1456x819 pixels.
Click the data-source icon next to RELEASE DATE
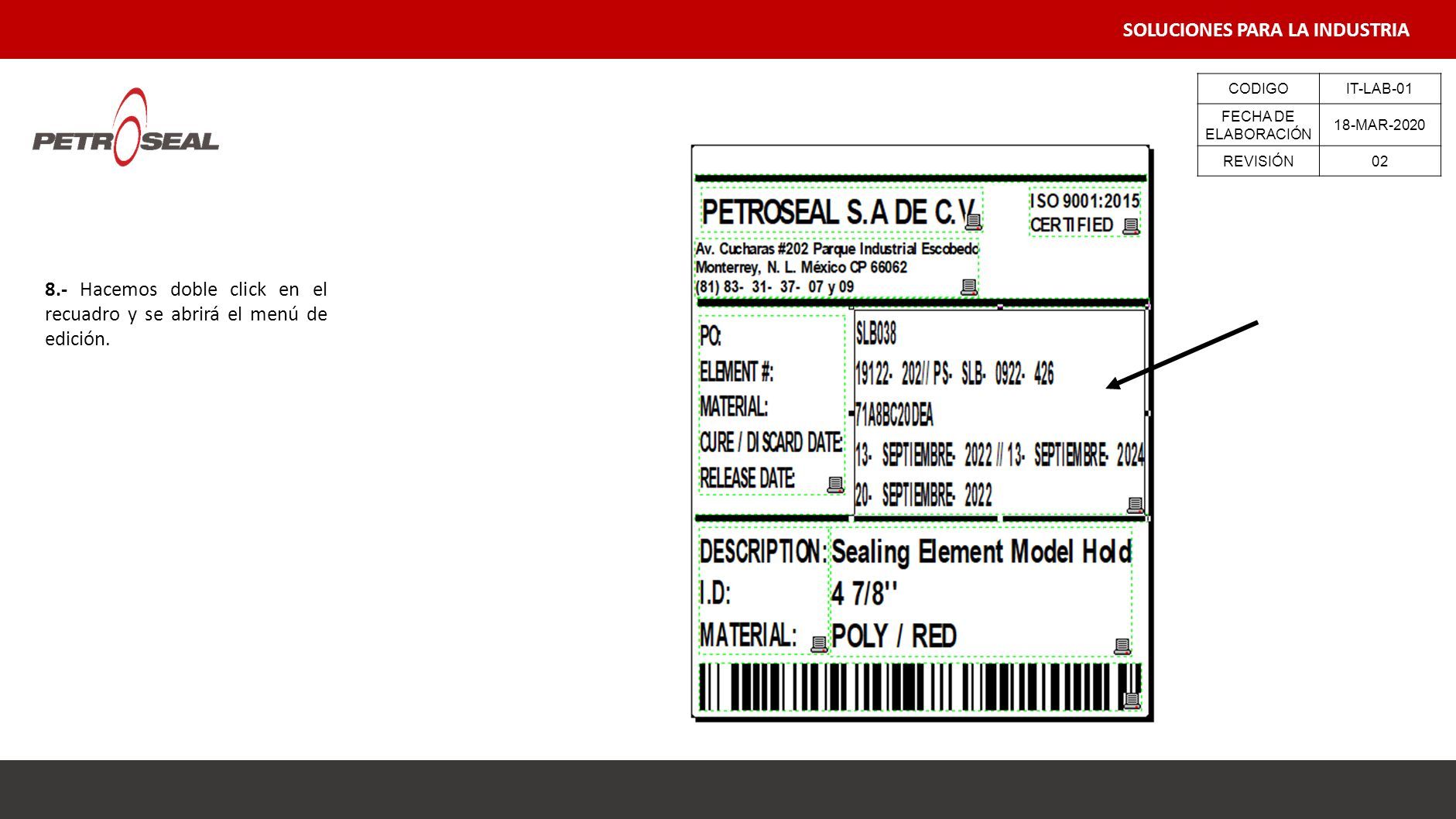coord(835,485)
